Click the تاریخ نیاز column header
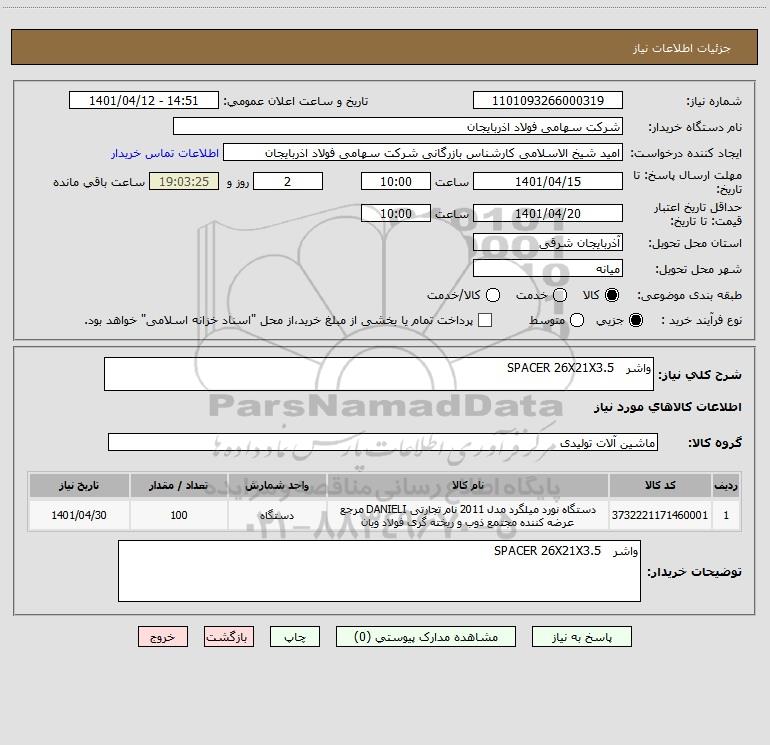 tap(79, 485)
